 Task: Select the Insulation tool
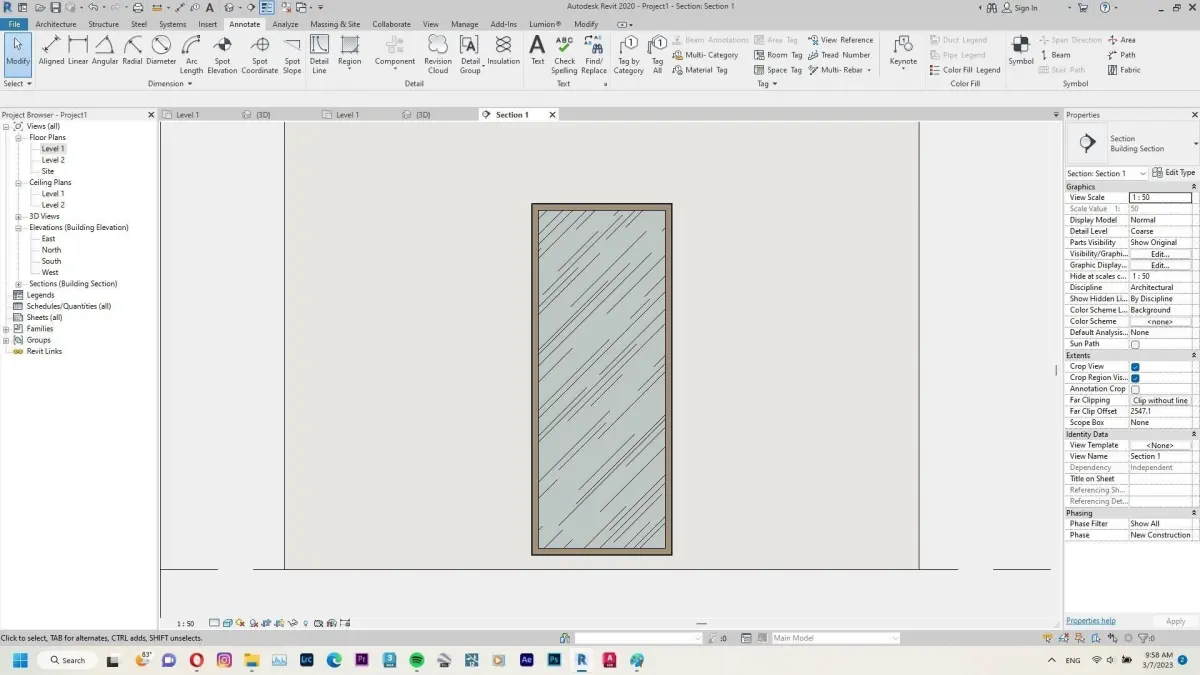[x=503, y=52]
